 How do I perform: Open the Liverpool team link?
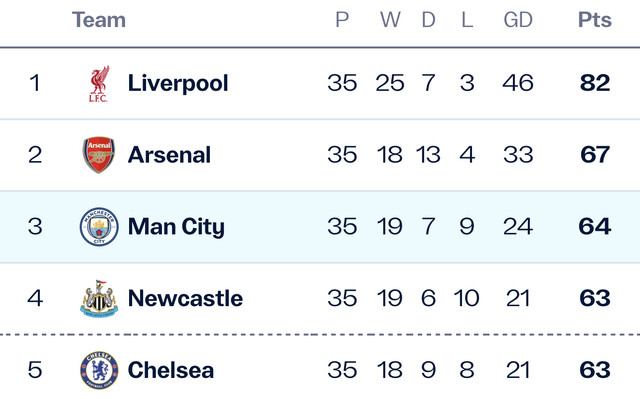pyautogui.click(x=178, y=84)
